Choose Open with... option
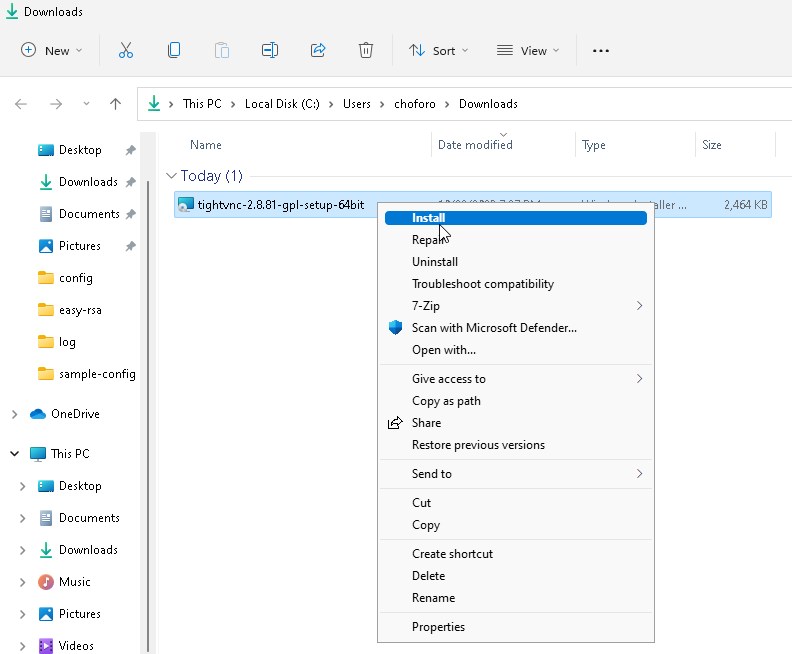The width and height of the screenshot is (792, 654). pyautogui.click(x=516, y=350)
